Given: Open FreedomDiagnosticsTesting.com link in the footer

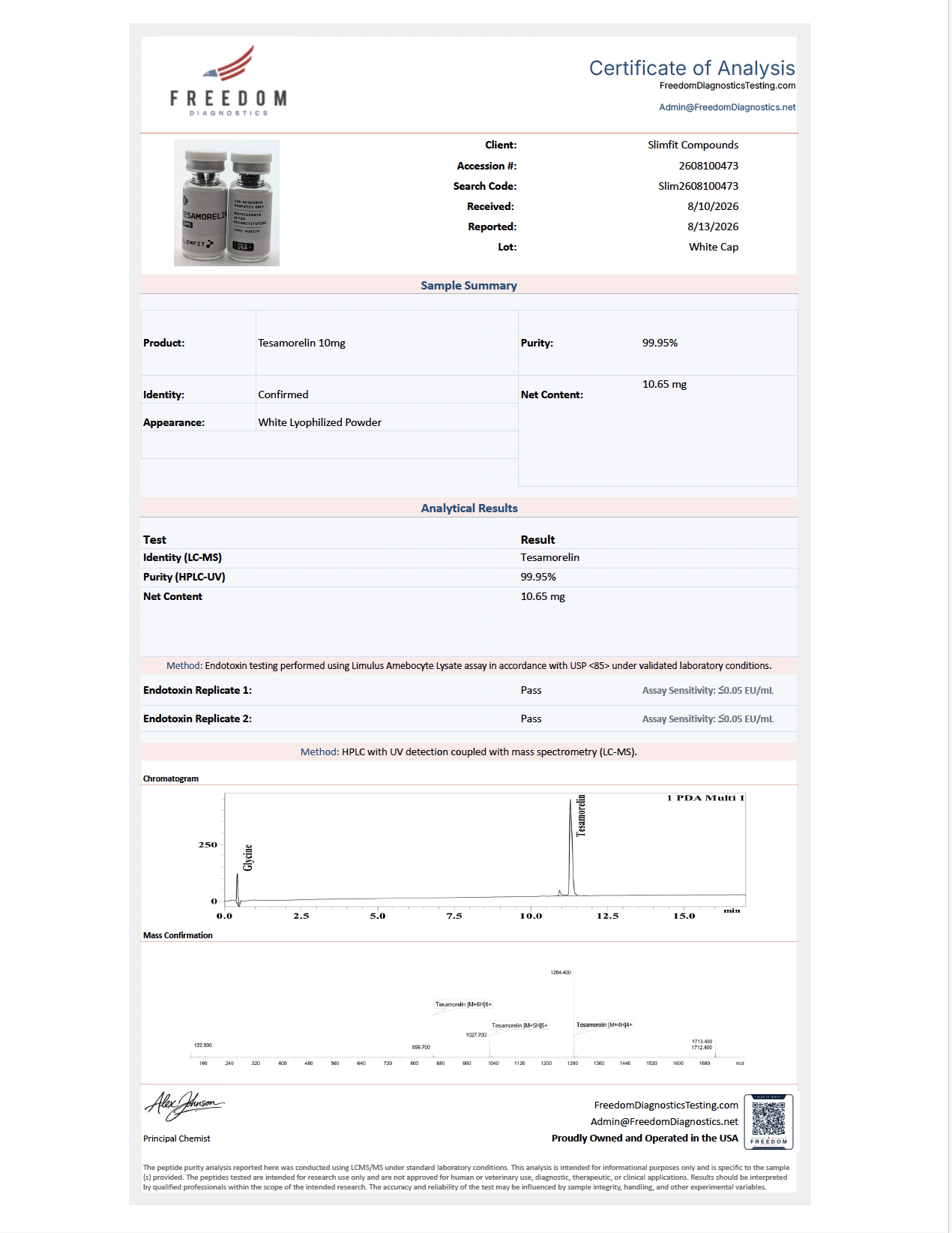Looking at the screenshot, I should (x=666, y=1105).
